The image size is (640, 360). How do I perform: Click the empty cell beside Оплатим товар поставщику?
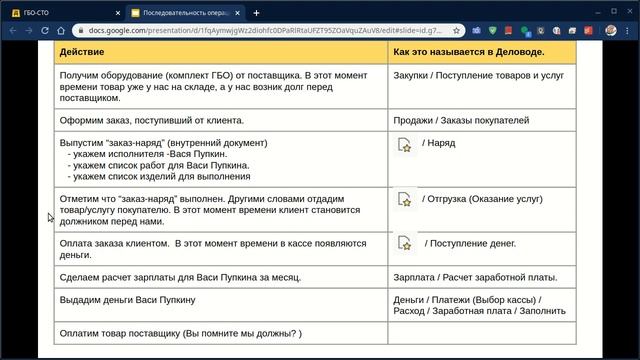click(x=482, y=333)
